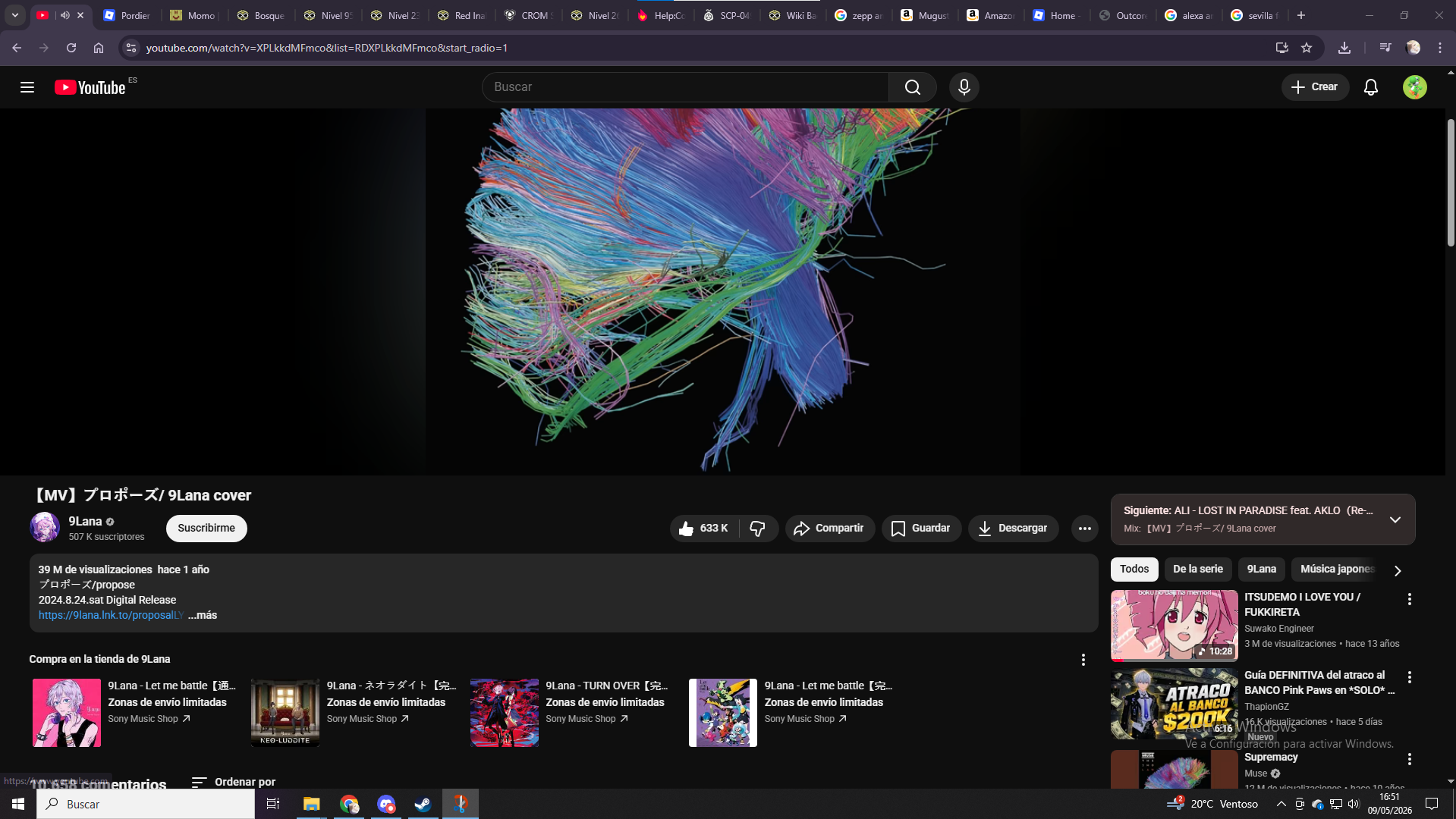Bookmark this page with the star
This screenshot has width=1456, height=819.
[x=1307, y=48]
